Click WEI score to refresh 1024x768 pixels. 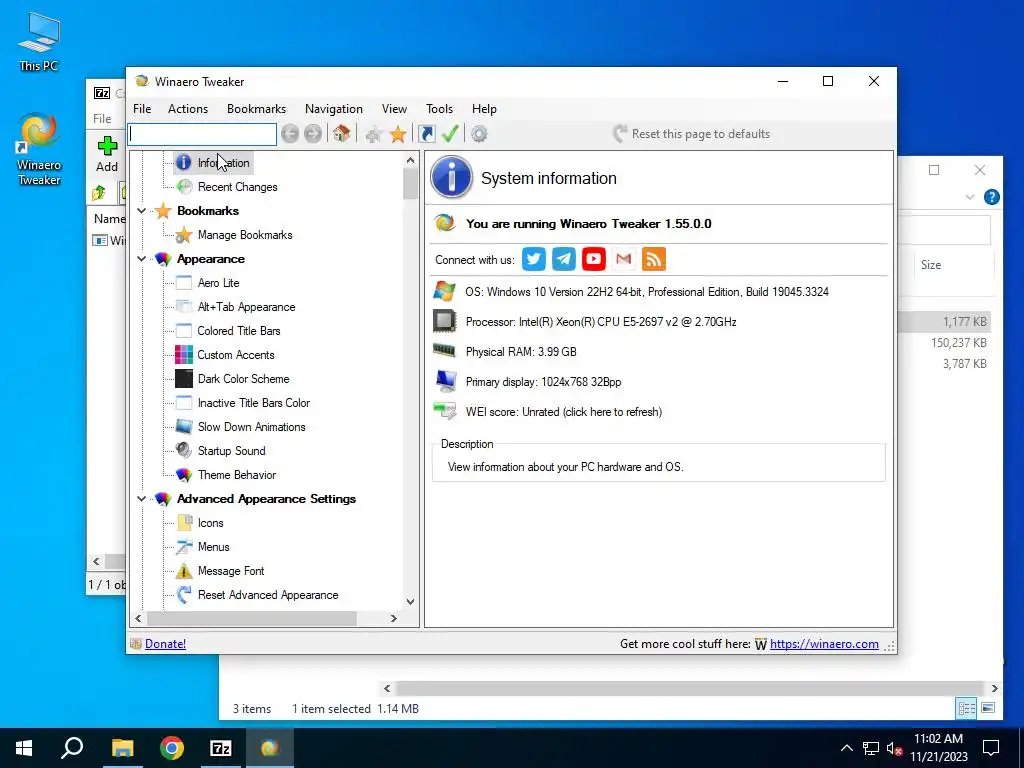[x=564, y=412]
